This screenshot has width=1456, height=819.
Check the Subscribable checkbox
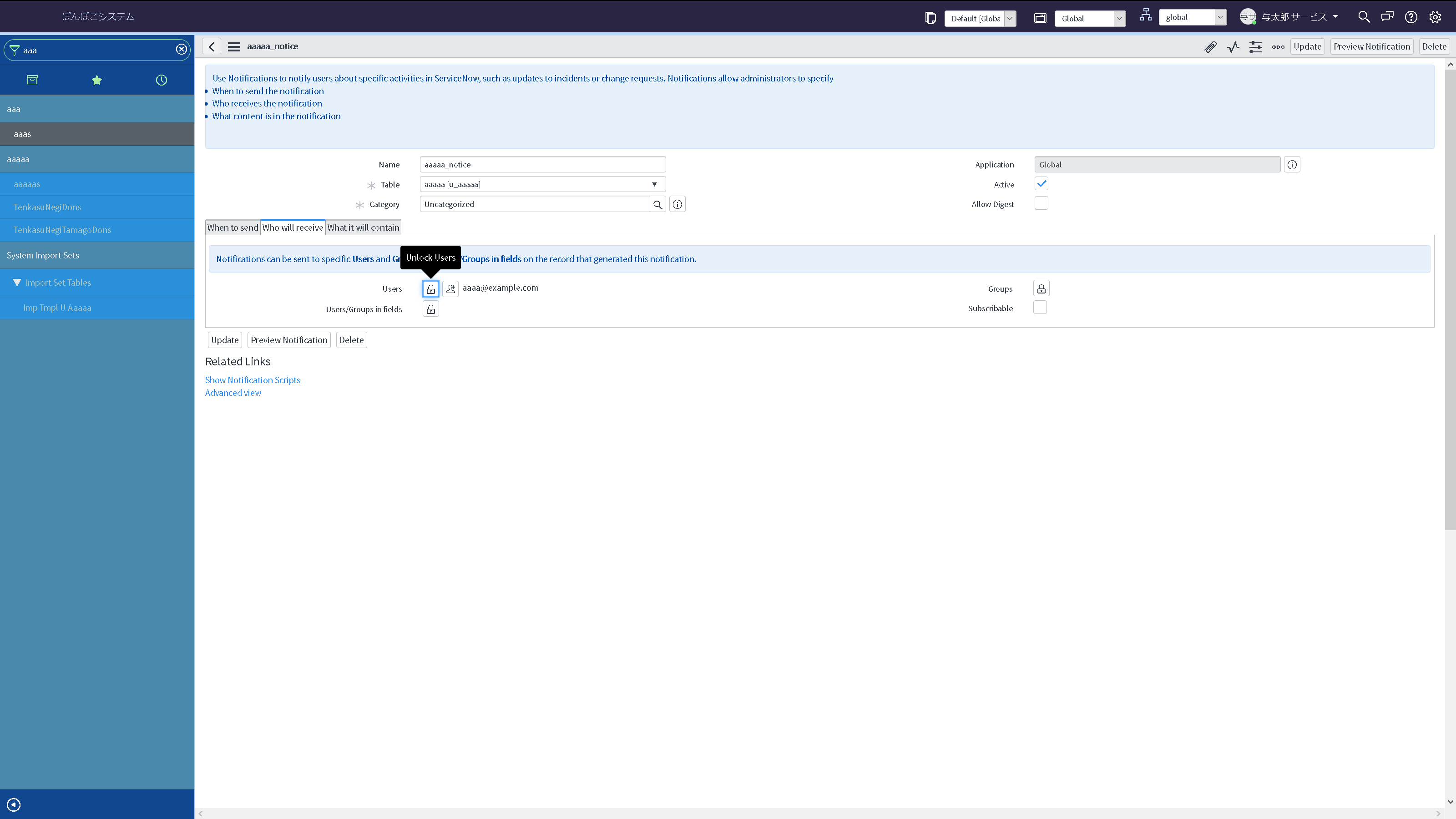pos(1040,308)
